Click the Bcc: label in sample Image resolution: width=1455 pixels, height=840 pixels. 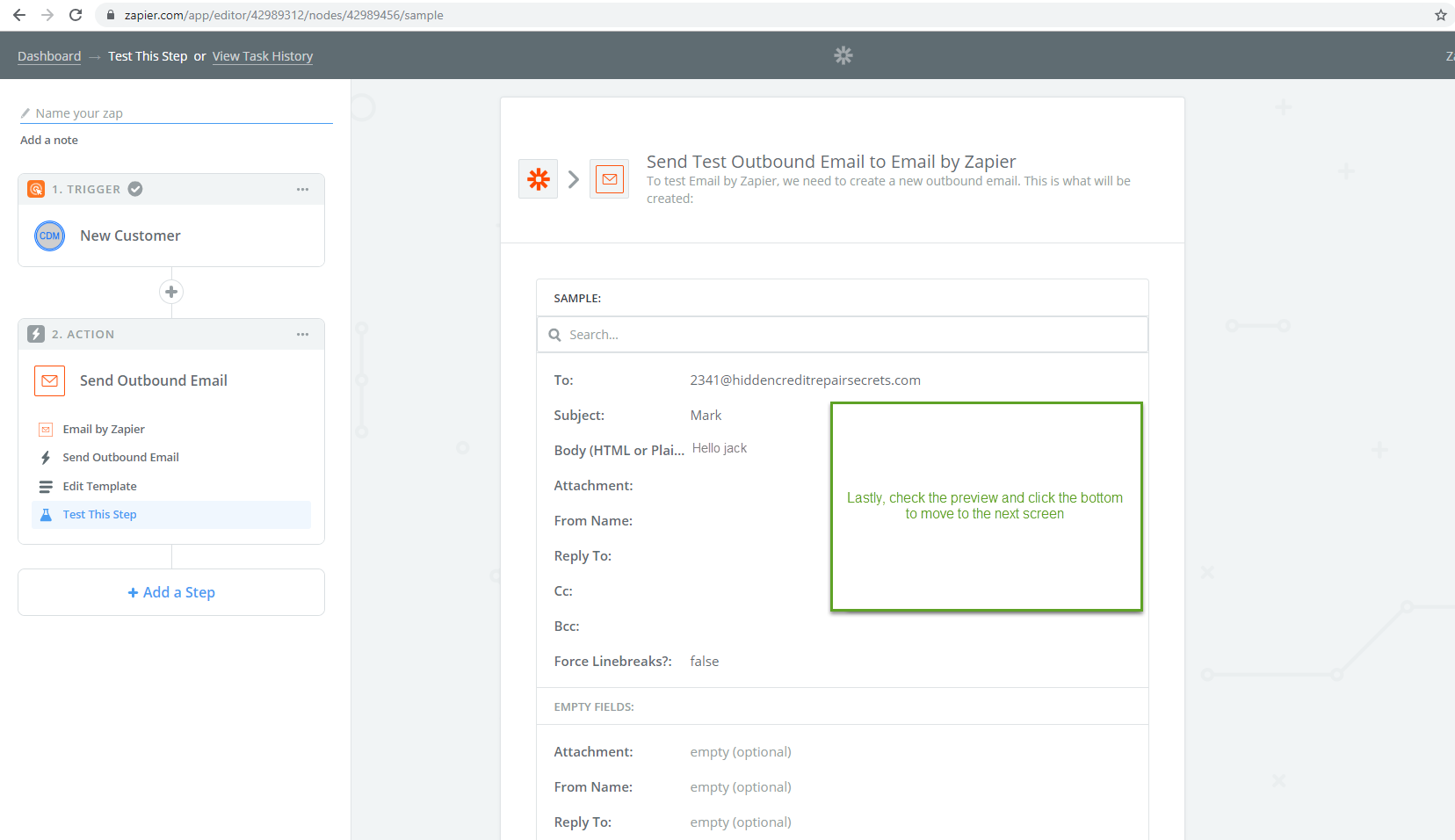(567, 626)
